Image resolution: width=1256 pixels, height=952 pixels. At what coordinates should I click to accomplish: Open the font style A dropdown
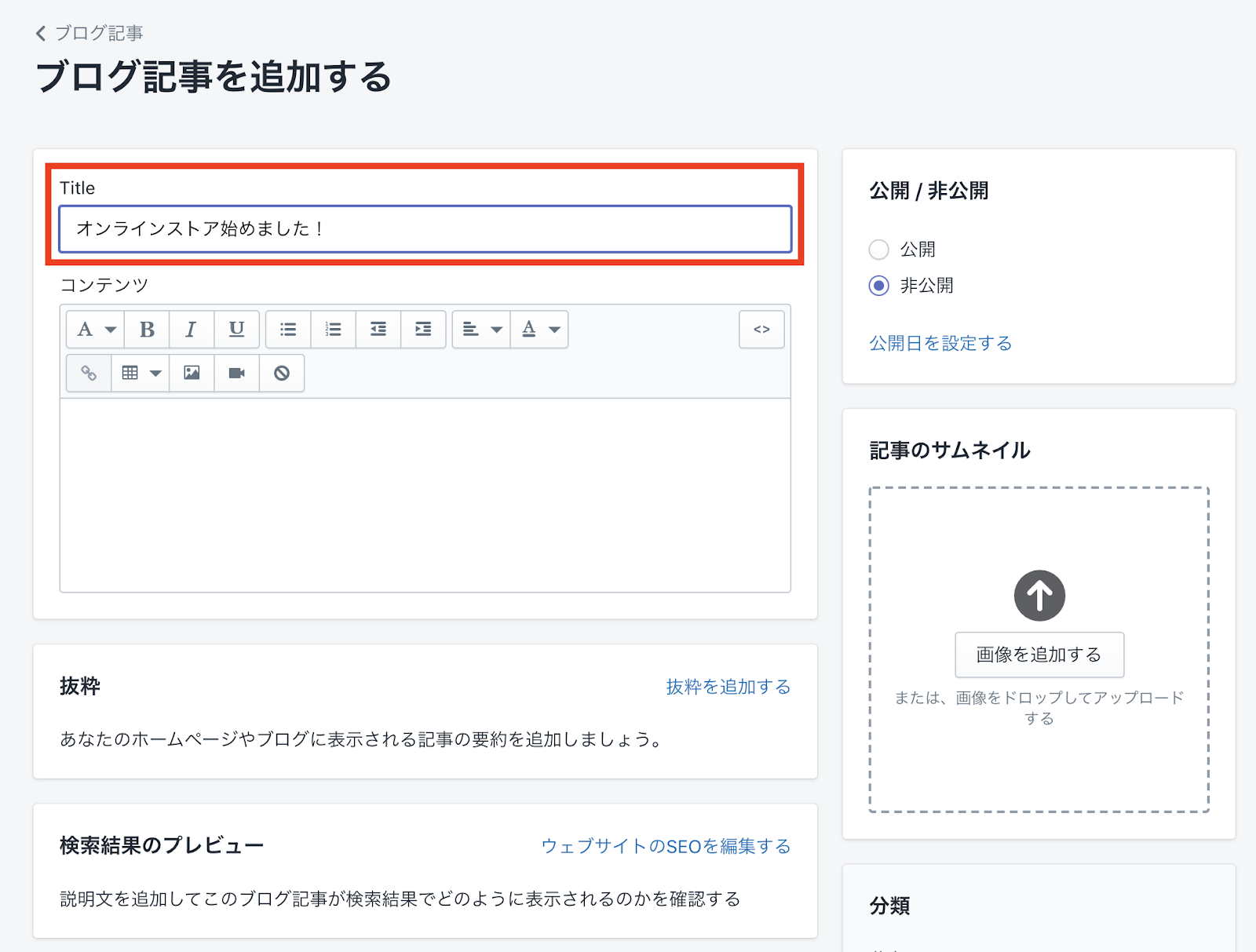(x=96, y=330)
